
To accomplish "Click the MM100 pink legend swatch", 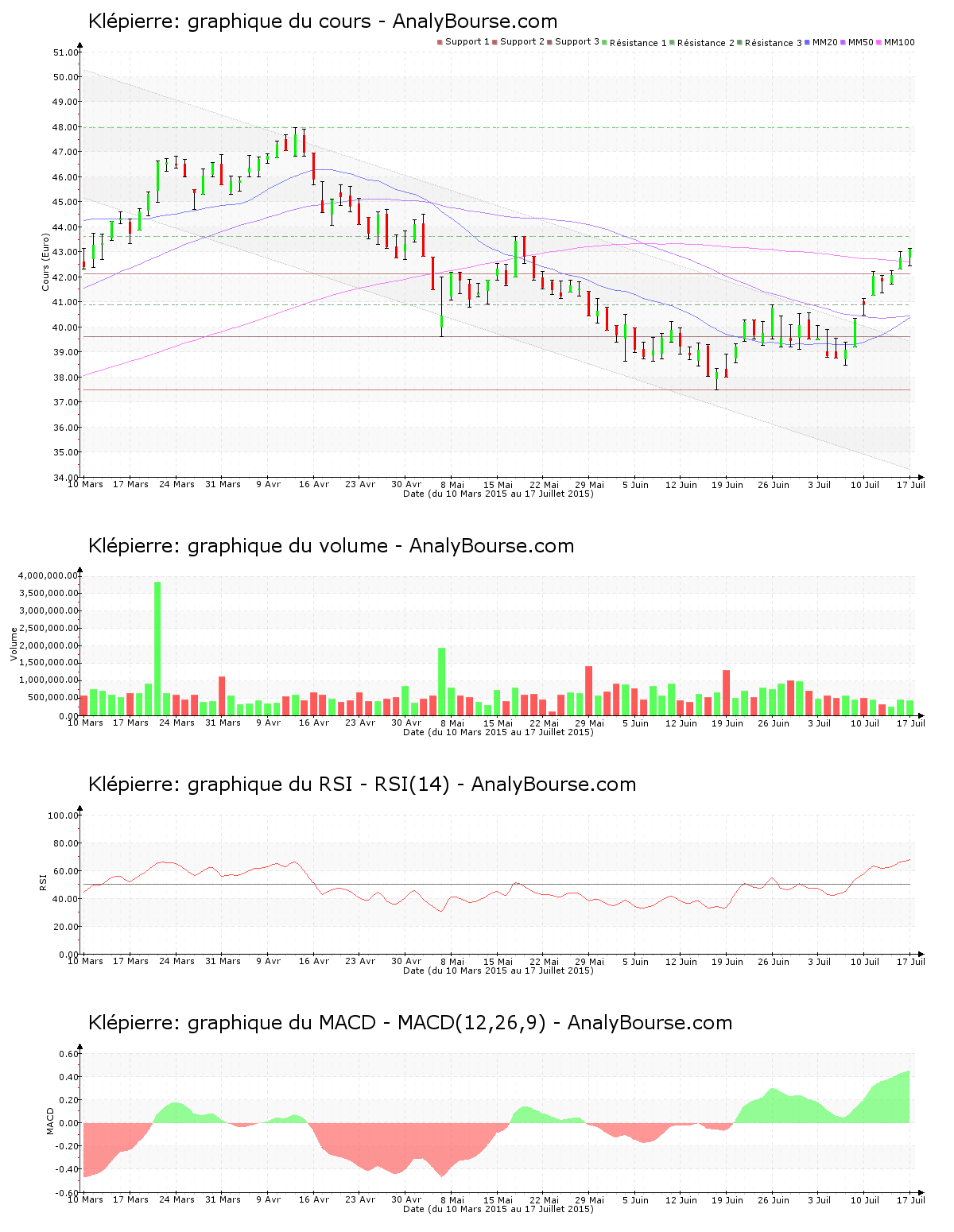I will point(879,42).
